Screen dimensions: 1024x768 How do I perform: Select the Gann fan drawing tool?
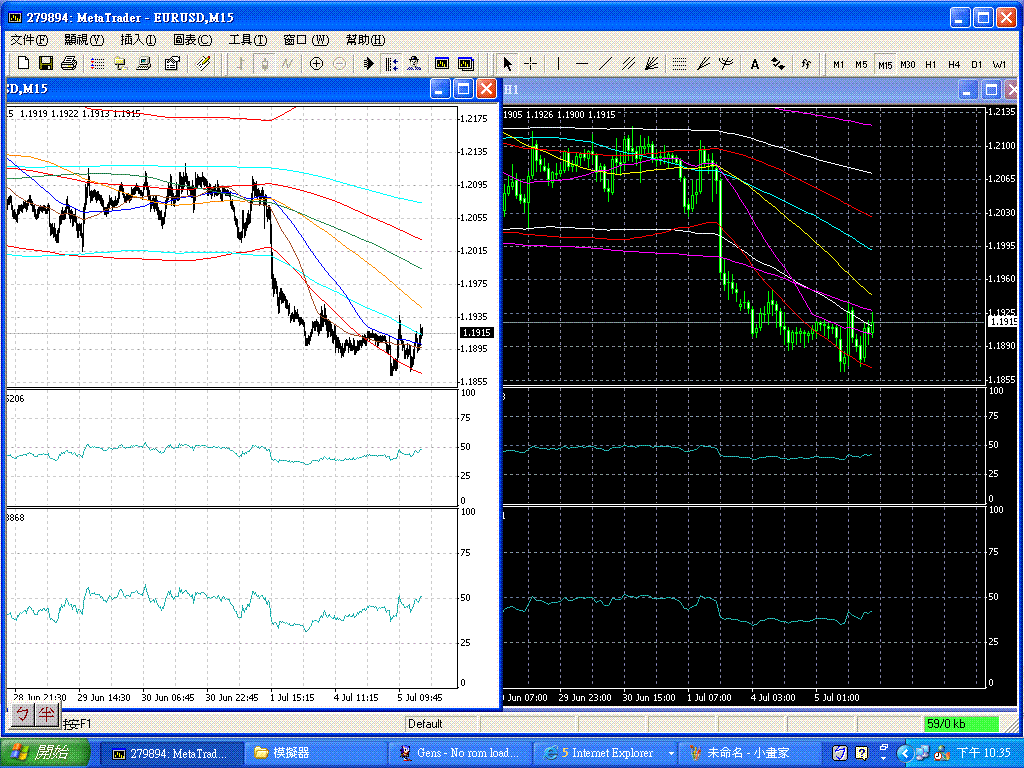(x=651, y=63)
